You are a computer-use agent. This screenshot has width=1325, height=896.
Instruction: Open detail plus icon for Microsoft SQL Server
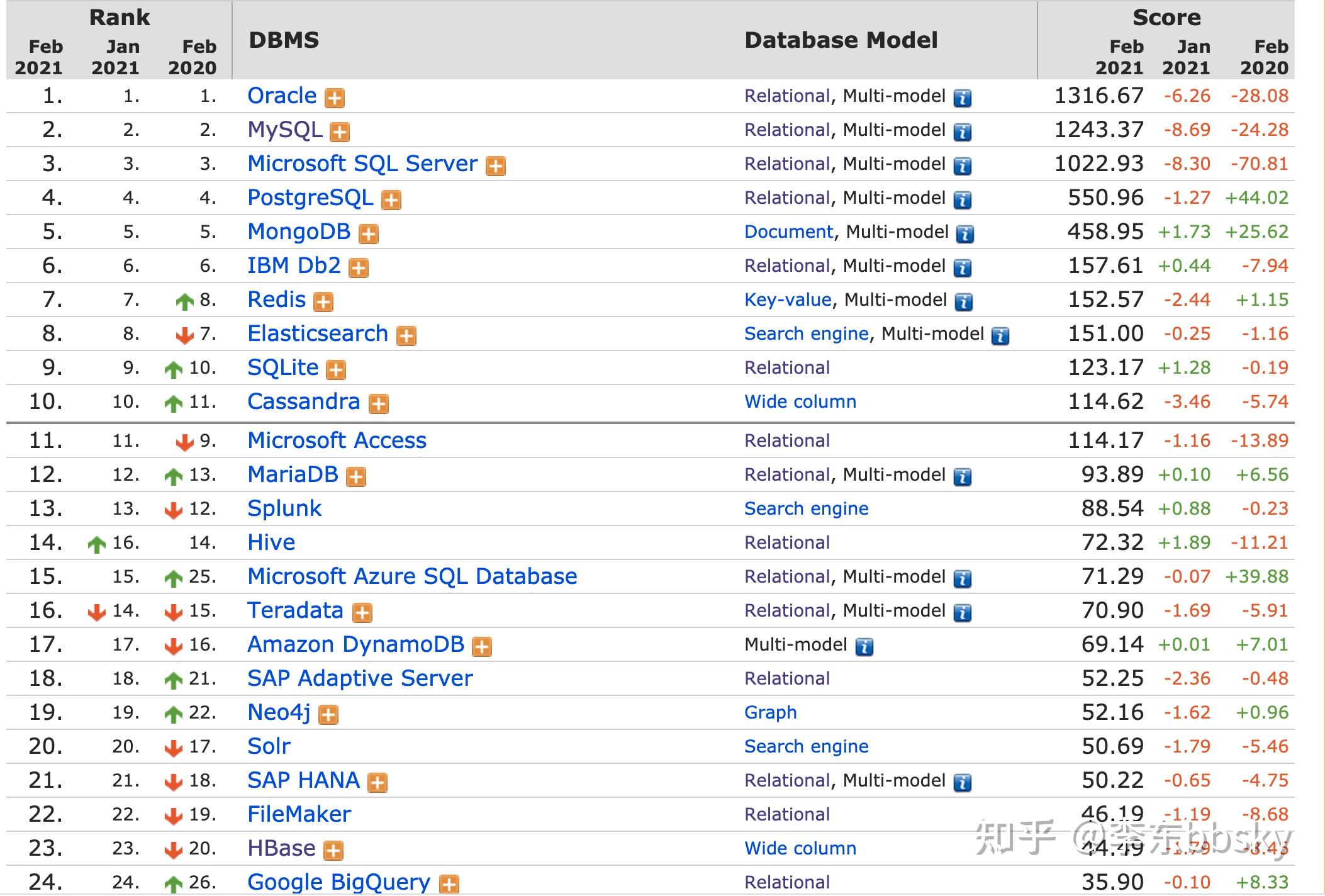496,166
